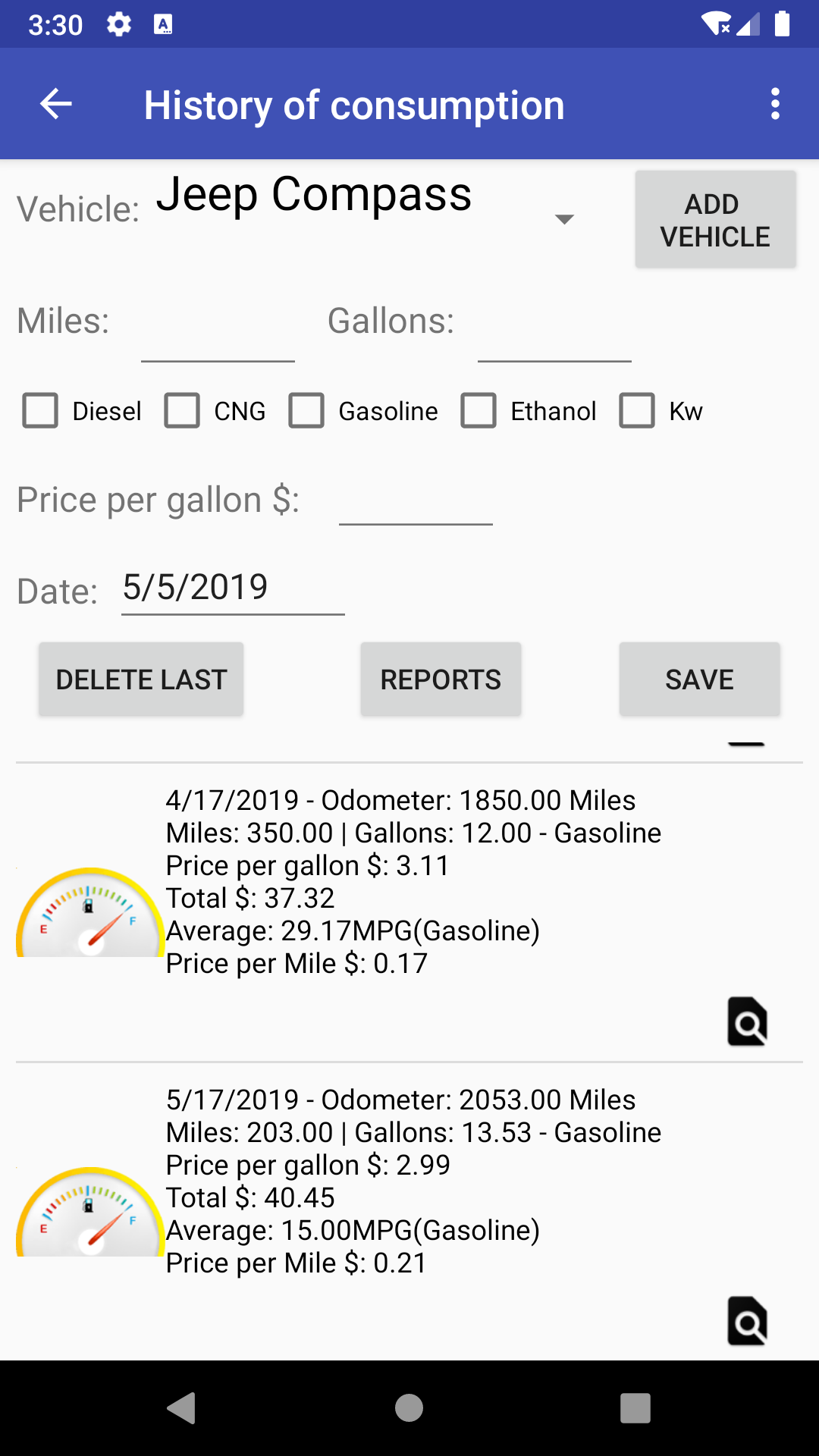Open the three-dot overflow menu
Screen dimensions: 819x1456
pos(775,104)
